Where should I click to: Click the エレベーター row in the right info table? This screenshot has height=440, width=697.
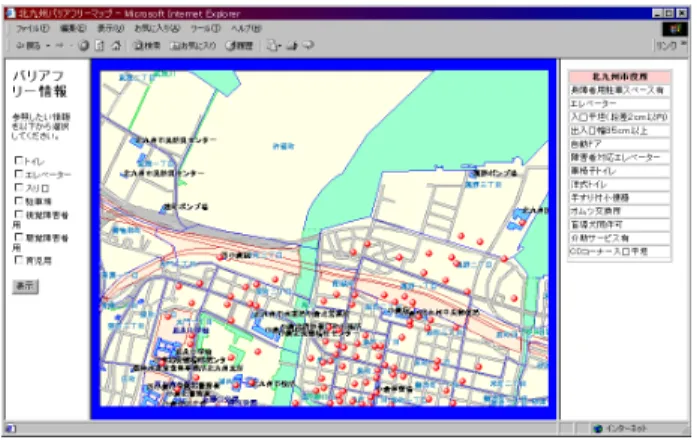click(620, 104)
